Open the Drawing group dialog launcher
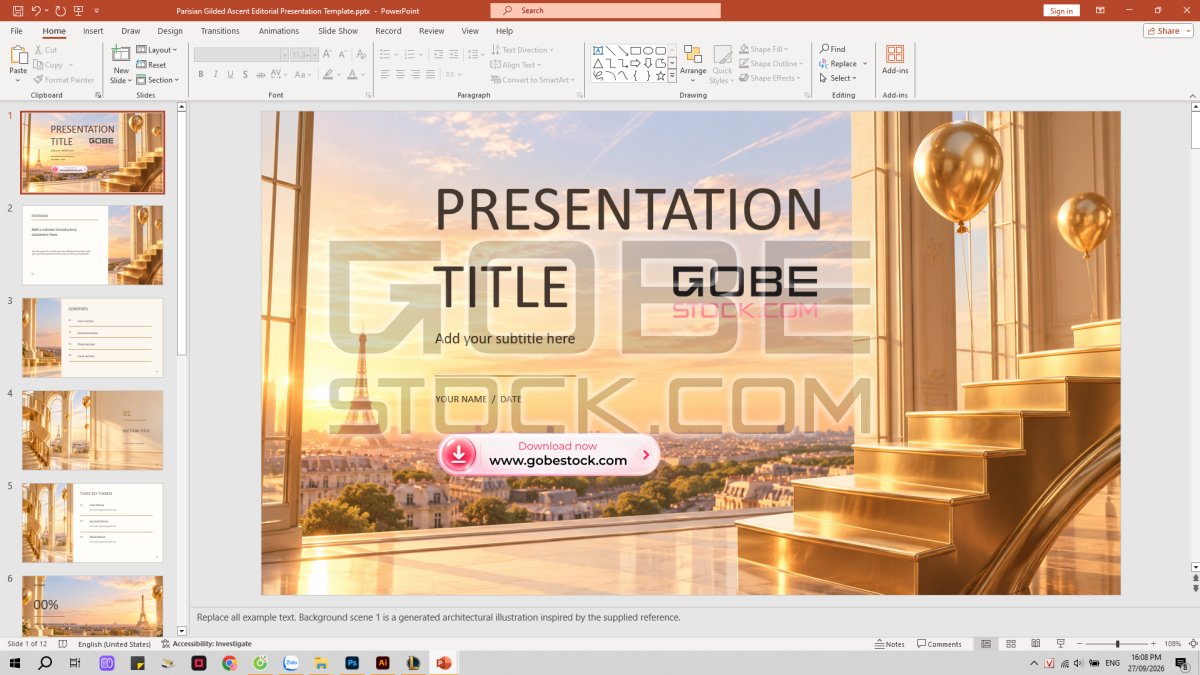 (805, 95)
